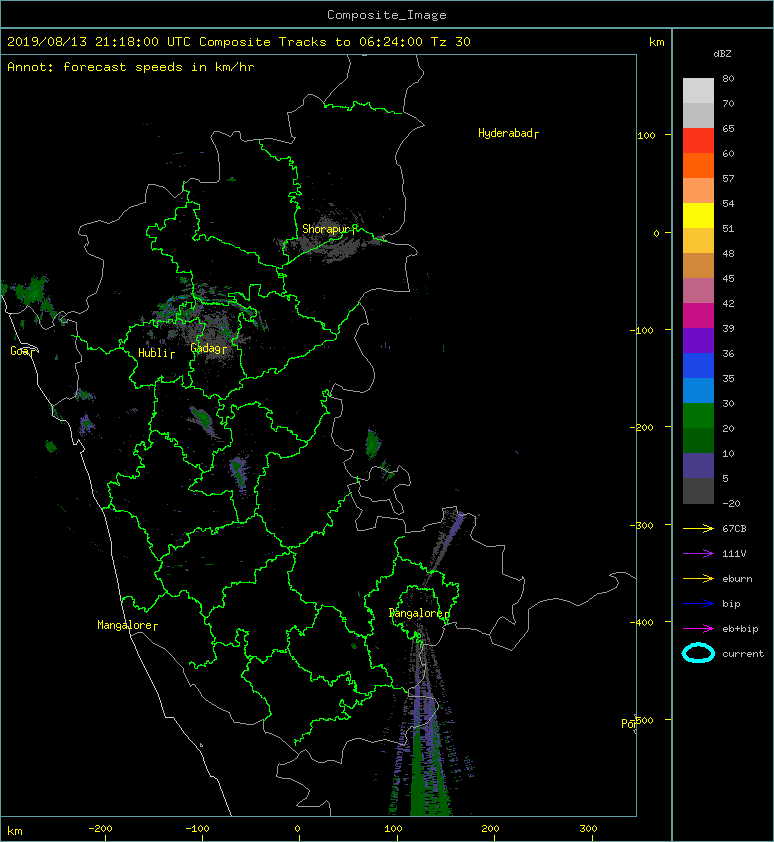This screenshot has width=774, height=842.
Task: Click the Goa label on map
Action: (20, 351)
